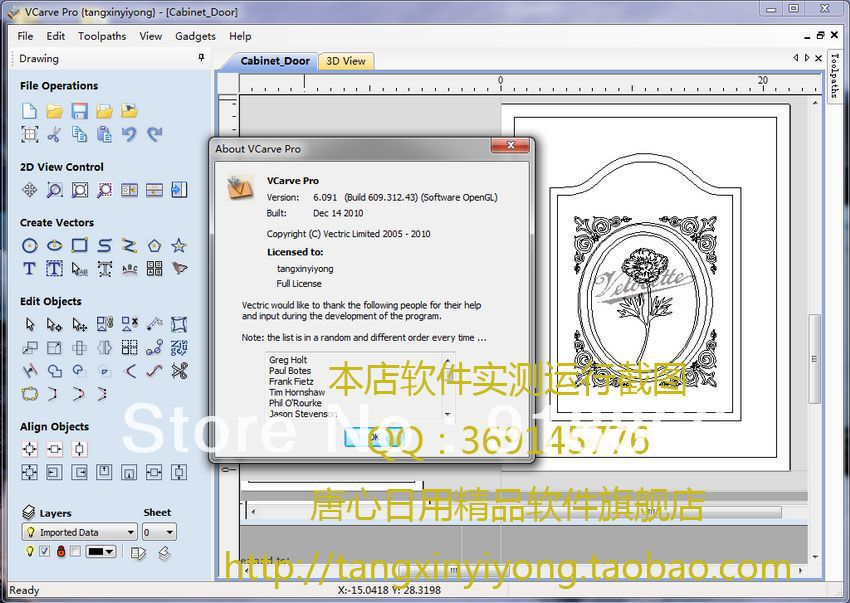The height and width of the screenshot is (603, 850).
Task: Click the Paste clipboard icon
Action: click(104, 134)
